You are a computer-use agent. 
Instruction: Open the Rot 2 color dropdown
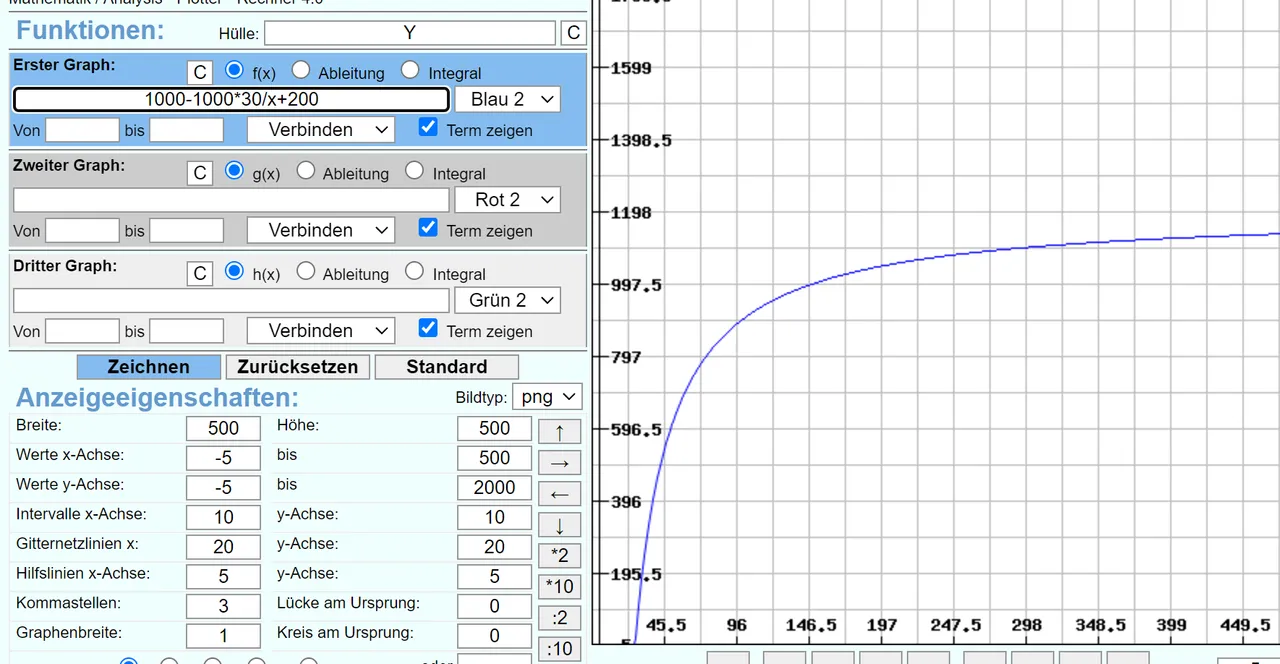(508, 200)
